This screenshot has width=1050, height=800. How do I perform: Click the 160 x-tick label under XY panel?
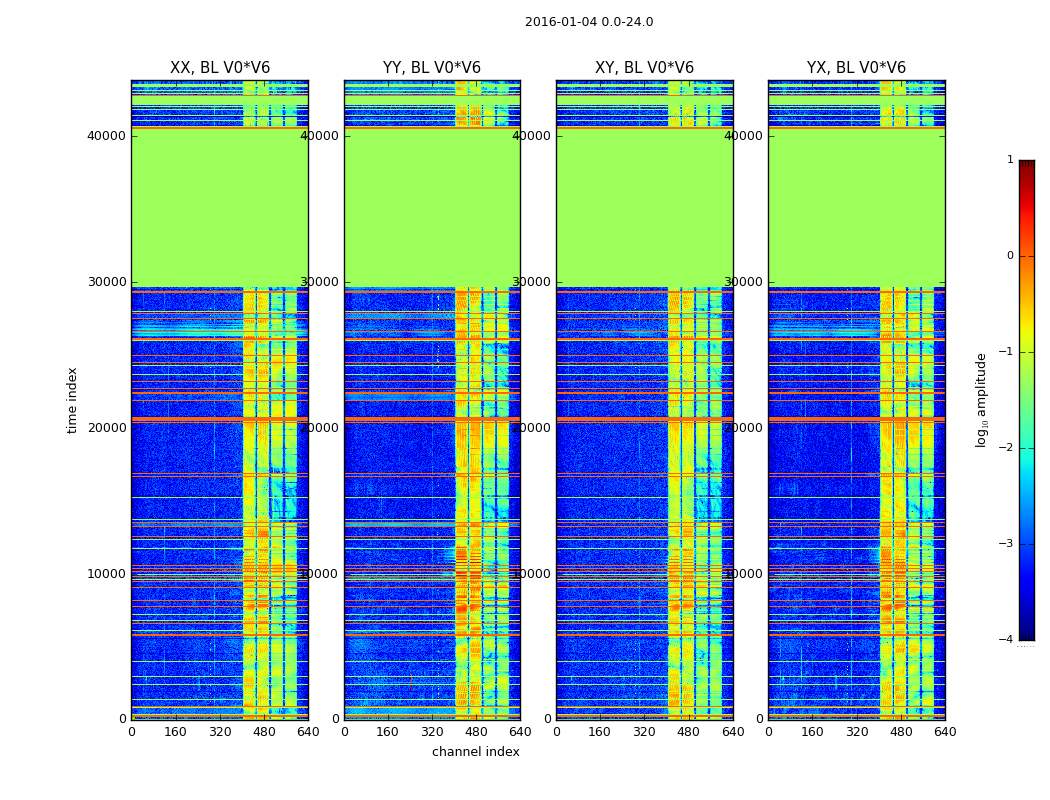(x=600, y=732)
